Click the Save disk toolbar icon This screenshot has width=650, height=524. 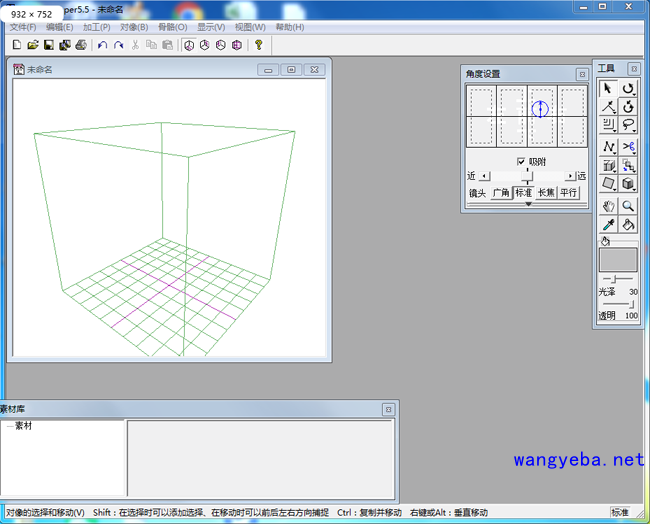point(49,45)
